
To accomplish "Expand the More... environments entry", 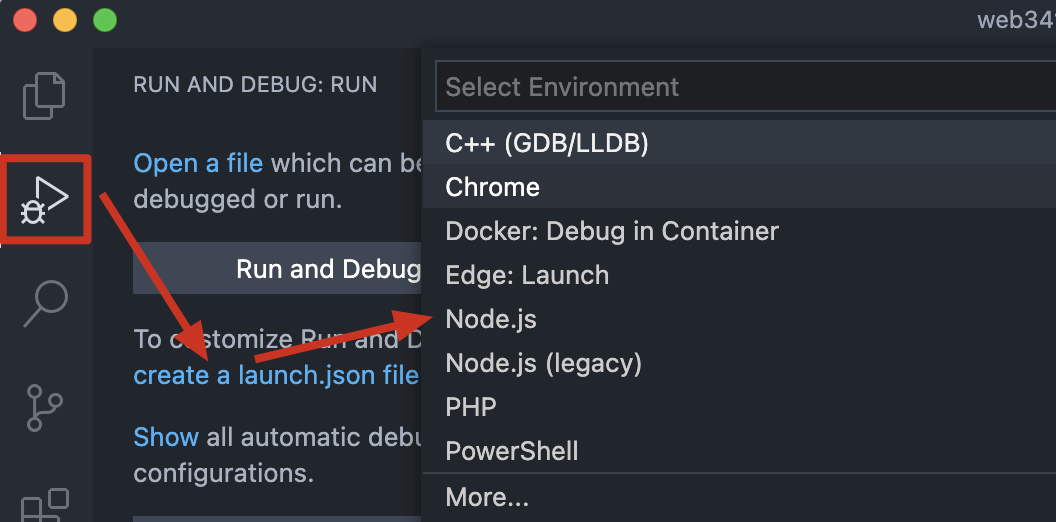I will [486, 497].
